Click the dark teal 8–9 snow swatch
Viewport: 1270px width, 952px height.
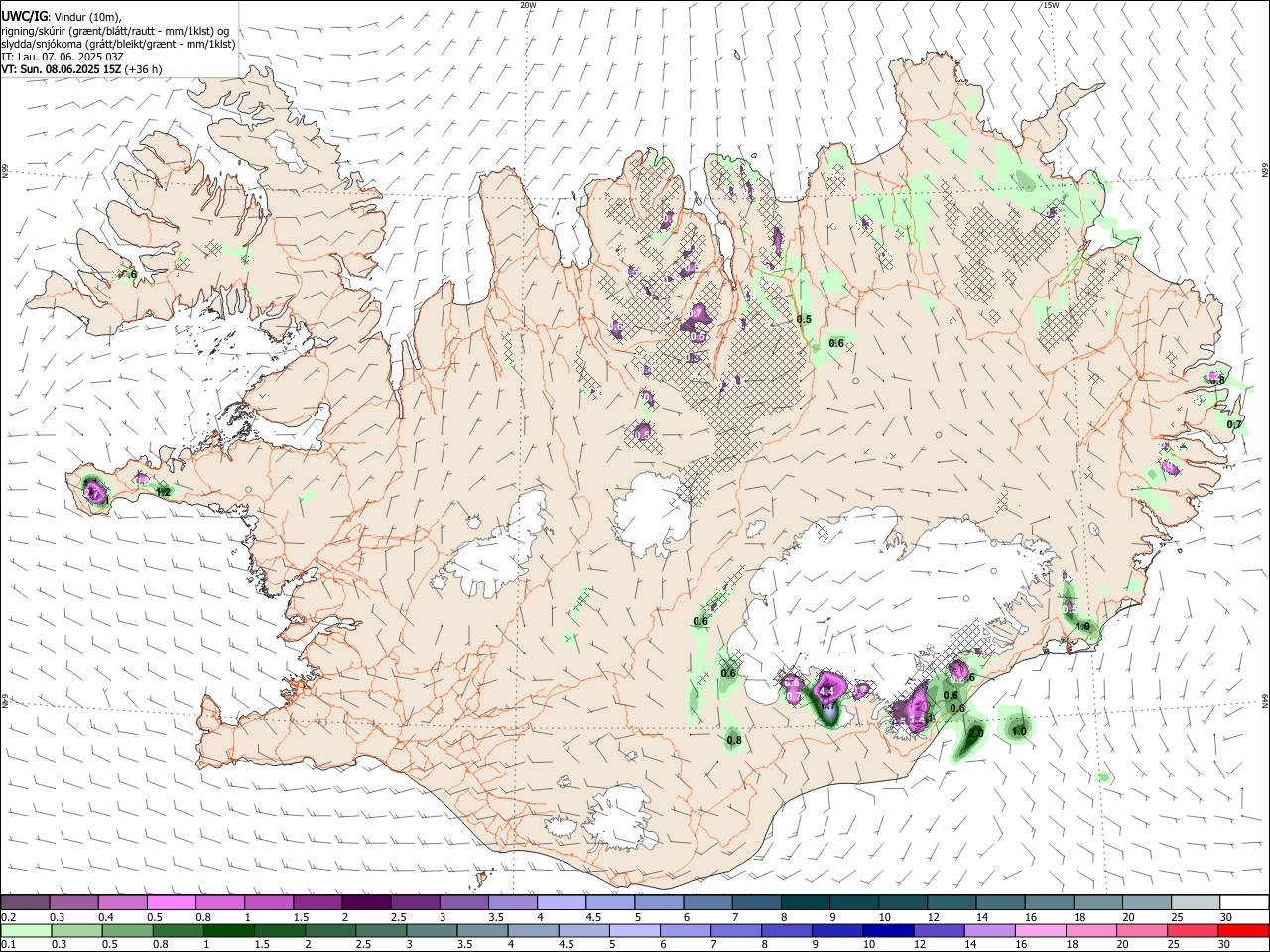coord(806,903)
